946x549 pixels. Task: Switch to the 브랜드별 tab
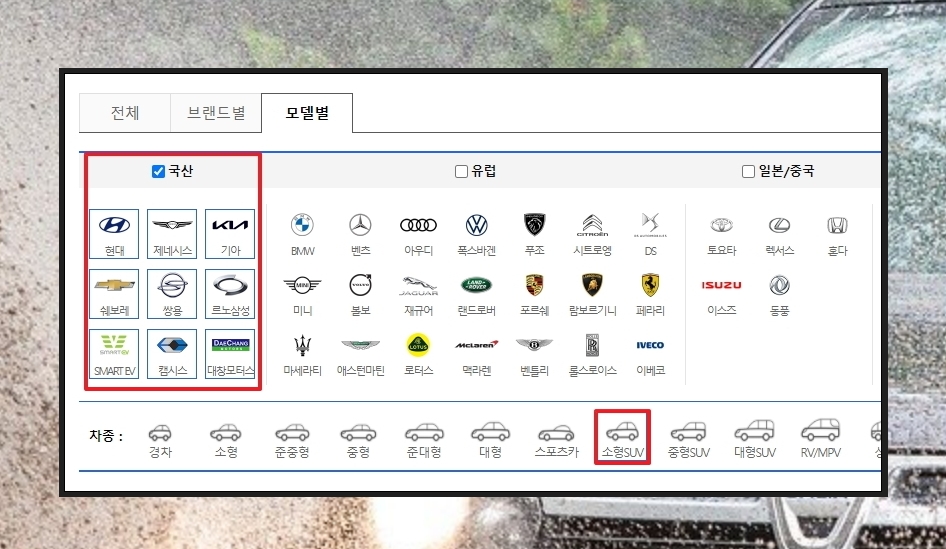tap(216, 113)
